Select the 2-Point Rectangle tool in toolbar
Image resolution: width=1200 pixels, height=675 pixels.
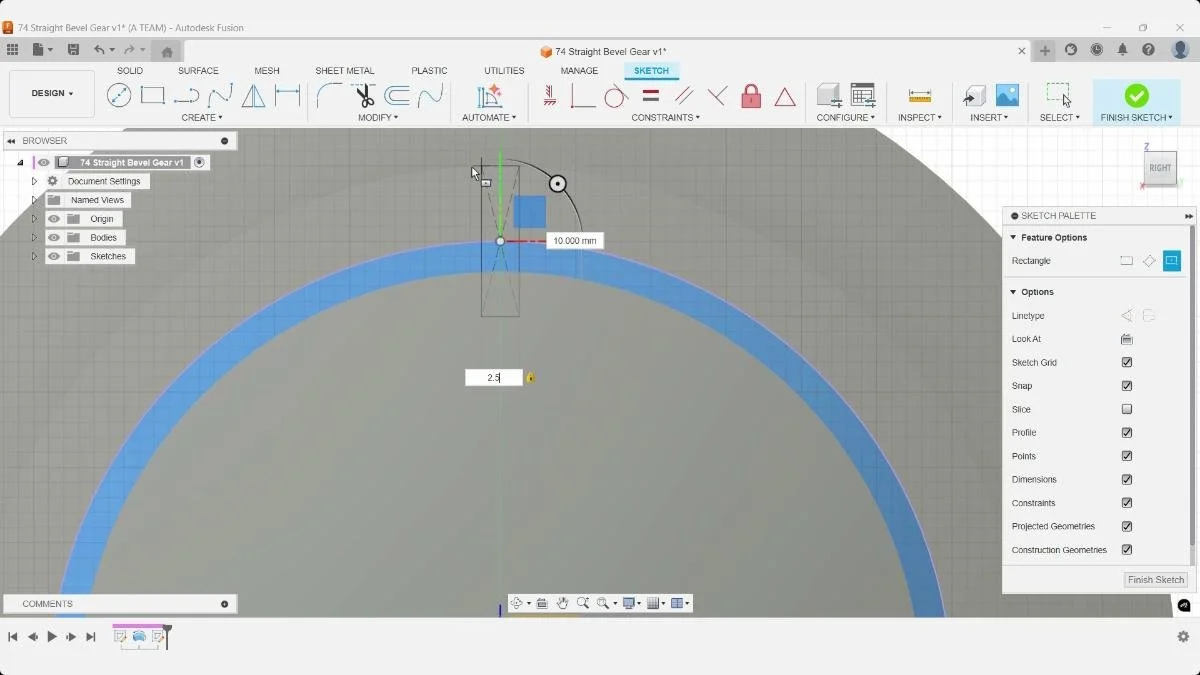(153, 96)
